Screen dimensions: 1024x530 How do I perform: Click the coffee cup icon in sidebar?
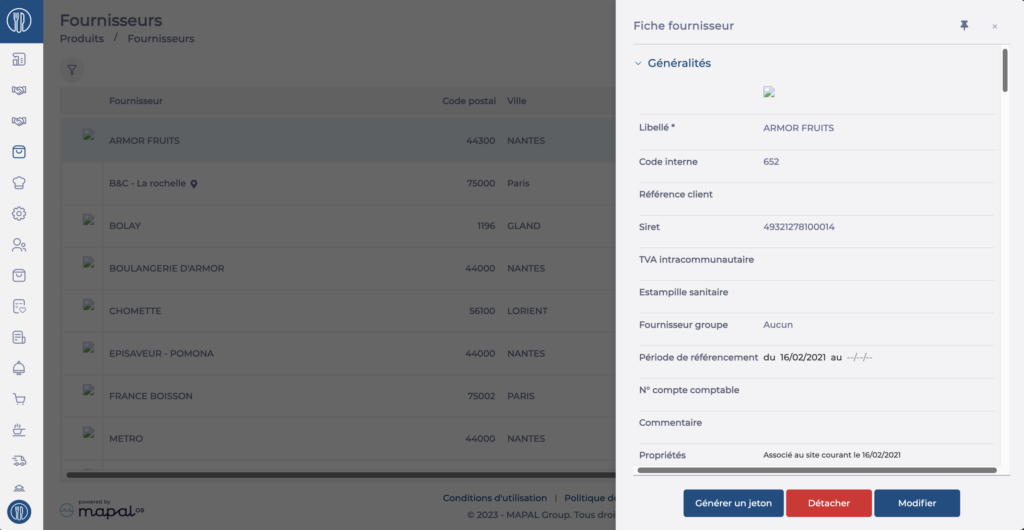pyautogui.click(x=19, y=430)
